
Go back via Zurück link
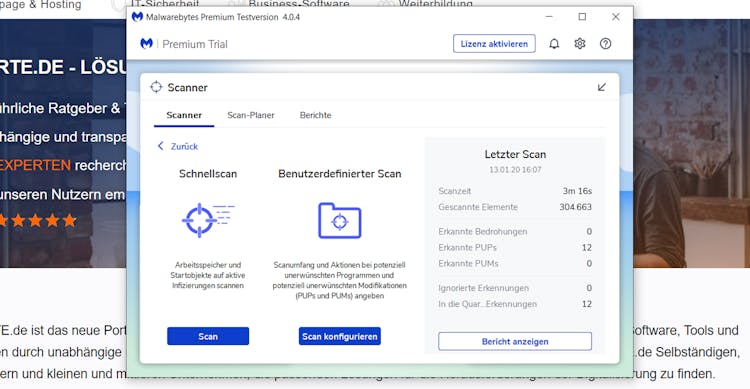point(178,146)
